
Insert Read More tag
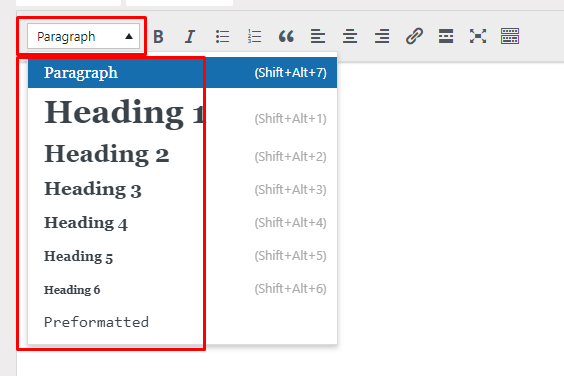[x=446, y=36]
